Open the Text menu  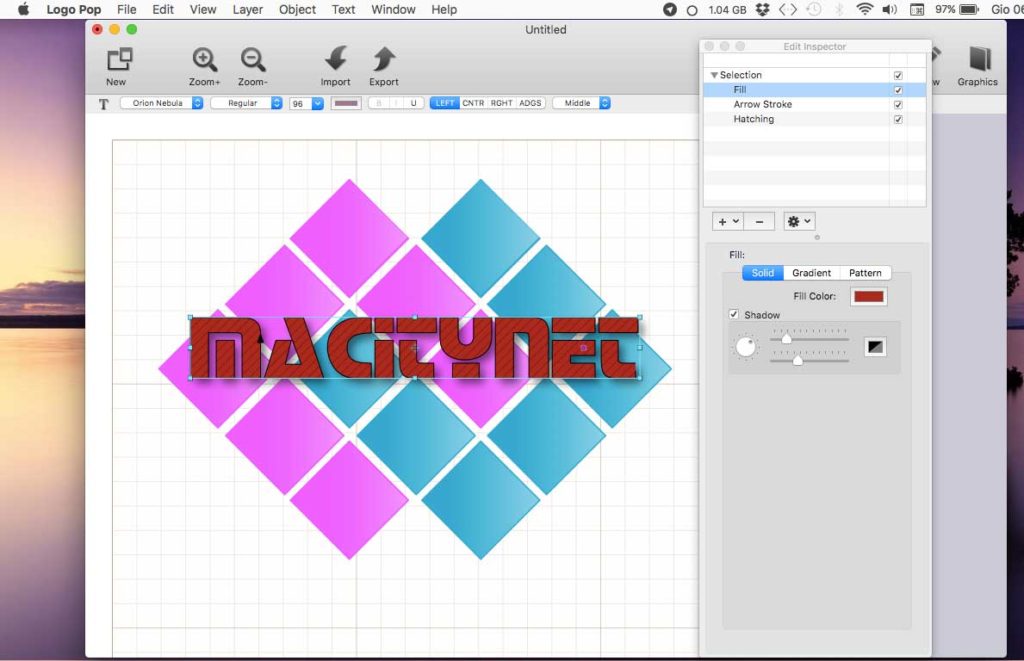click(x=343, y=9)
